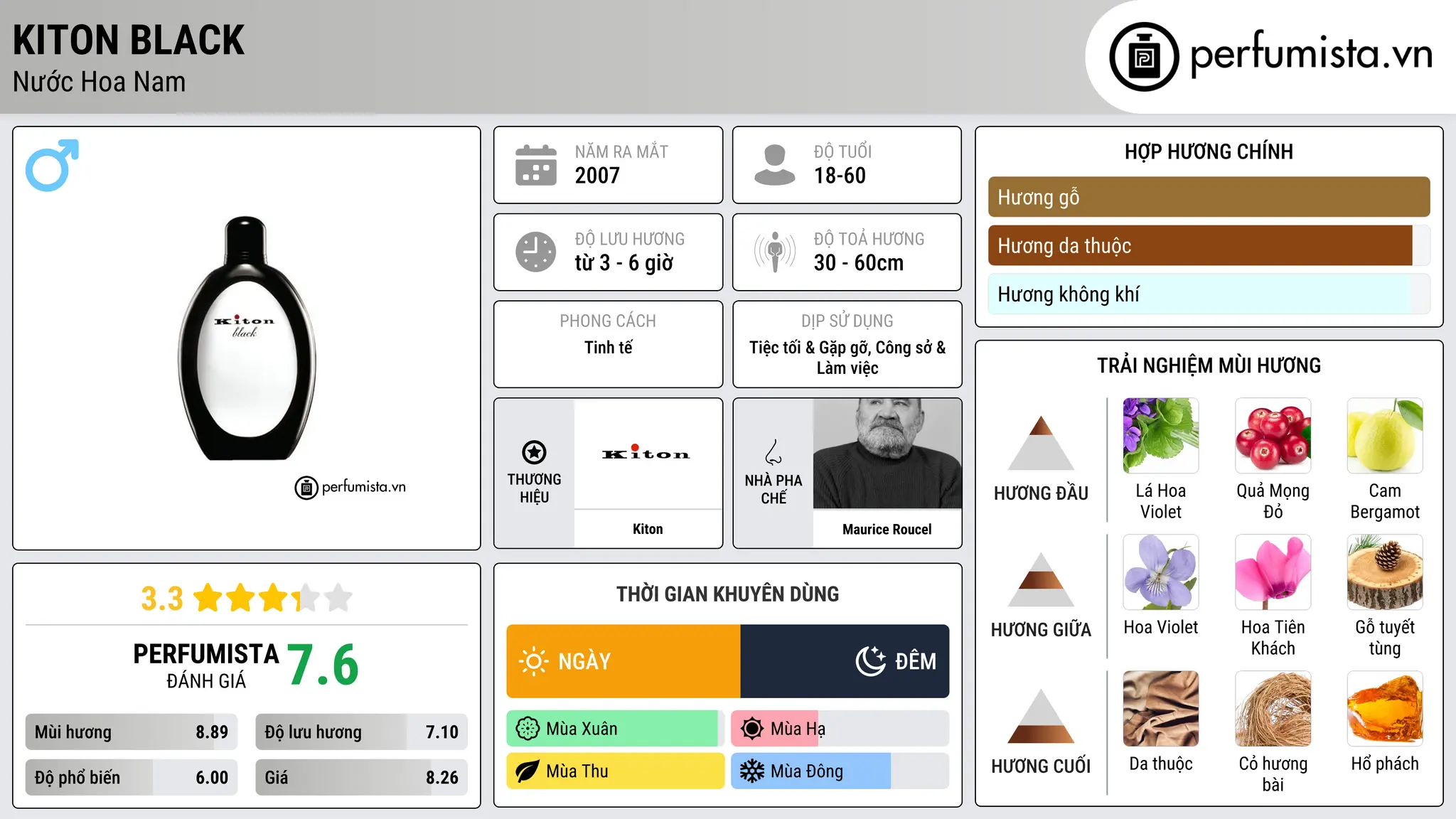Open the Gỗ tuyết tùng note image
The image size is (1456, 819).
coord(1385,572)
